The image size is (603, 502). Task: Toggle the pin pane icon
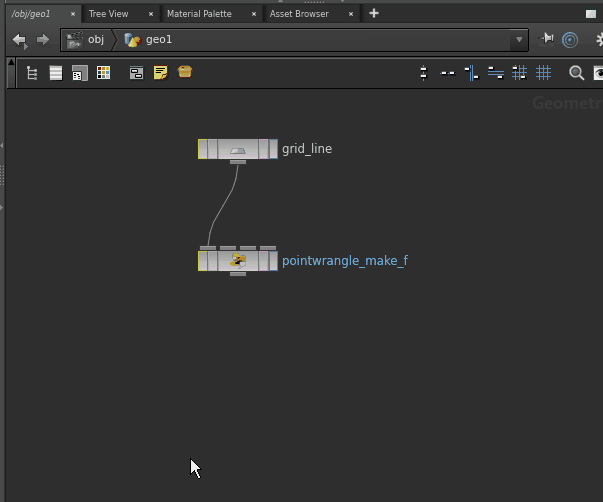546,40
